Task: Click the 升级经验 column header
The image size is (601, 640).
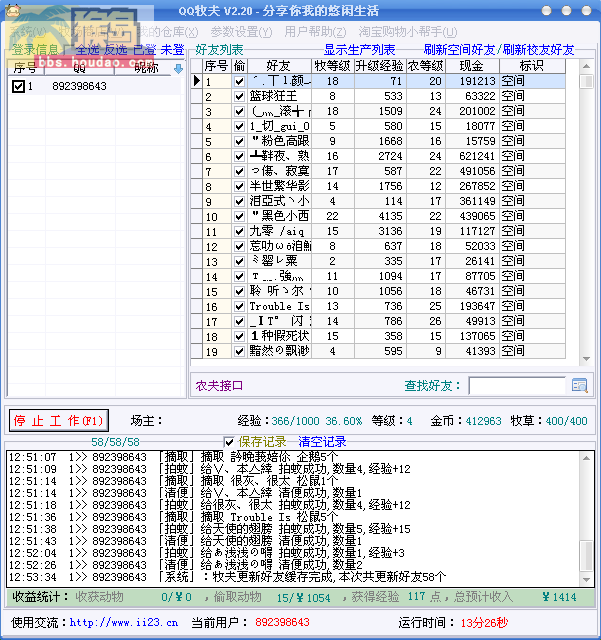Action: click(380, 66)
